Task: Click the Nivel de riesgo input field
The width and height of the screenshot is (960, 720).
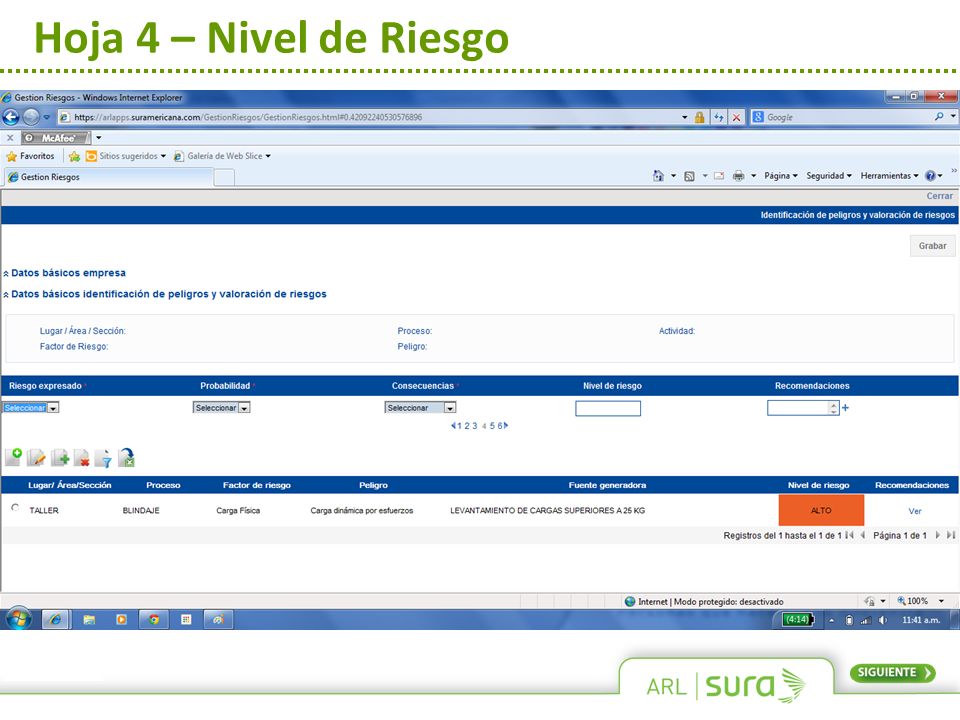Action: pos(608,408)
